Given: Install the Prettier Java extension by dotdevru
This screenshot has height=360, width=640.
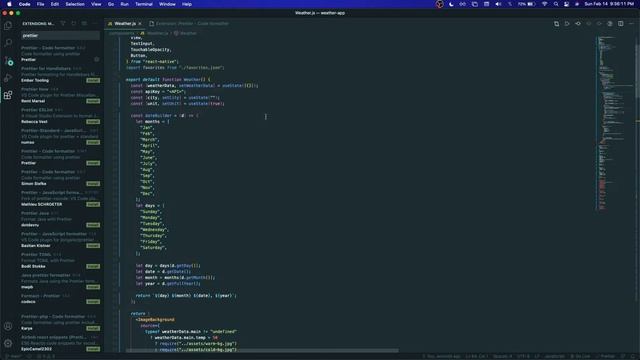Looking at the screenshot, I should click(93, 225).
